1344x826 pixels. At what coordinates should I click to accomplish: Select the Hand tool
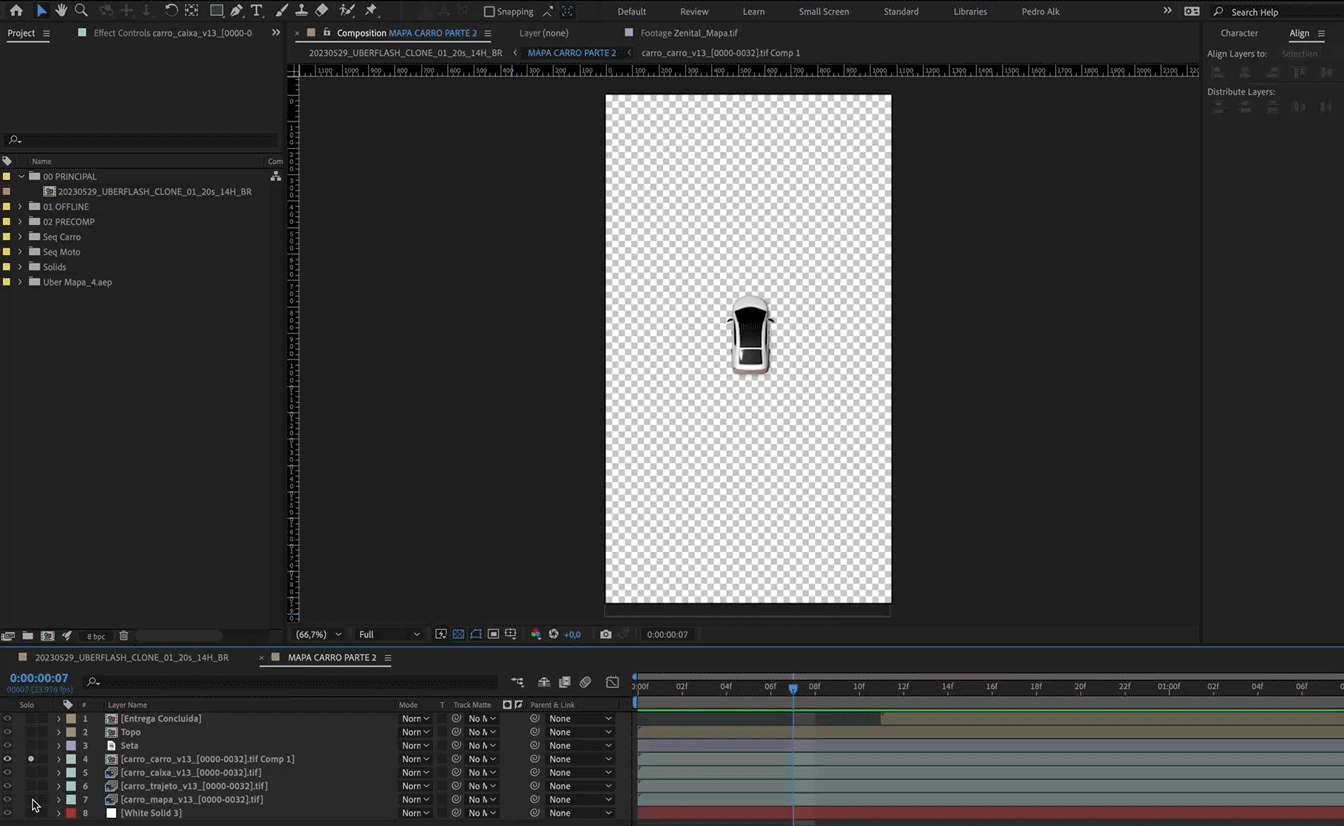(61, 11)
